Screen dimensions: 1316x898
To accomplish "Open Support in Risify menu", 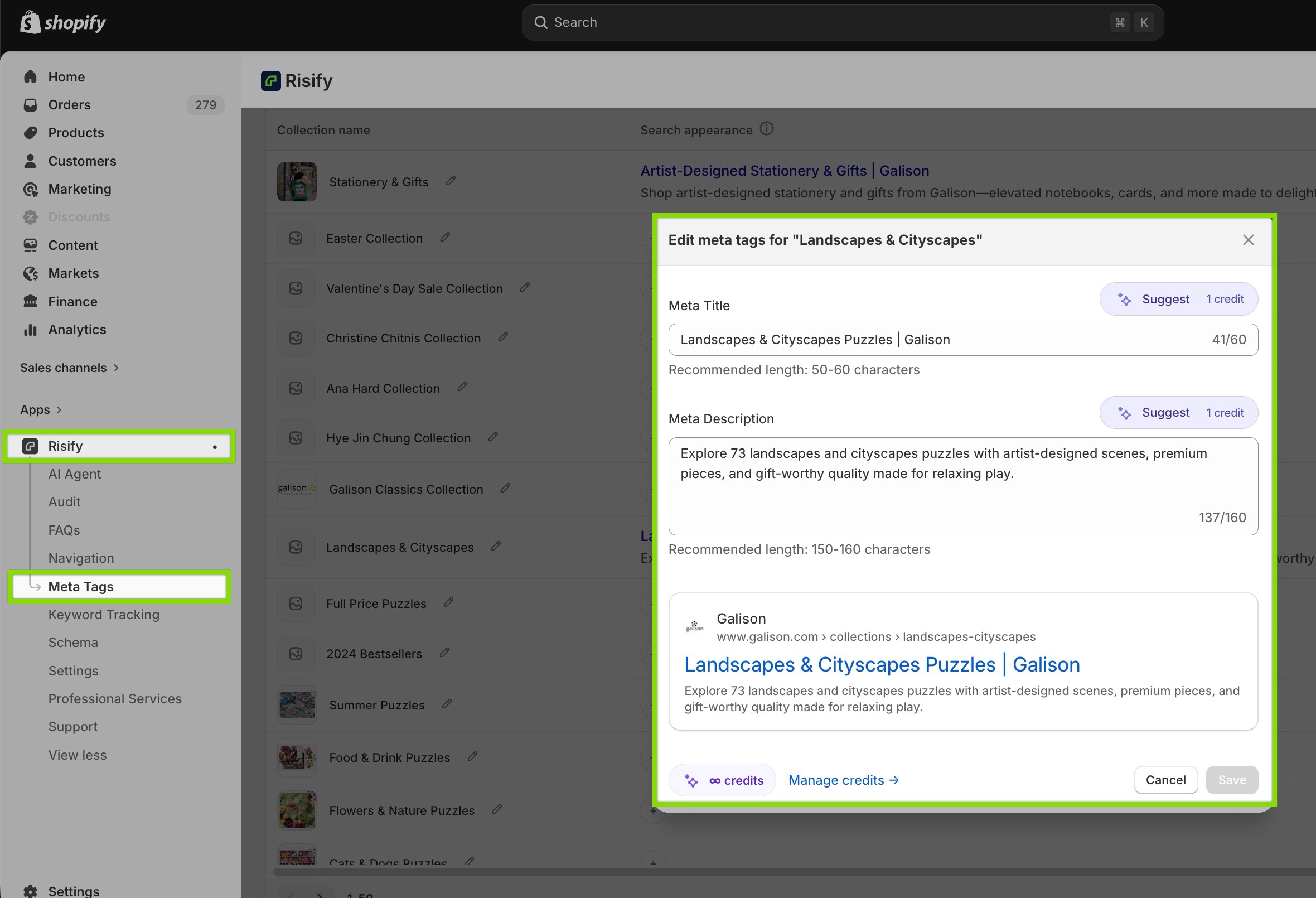I will tap(73, 727).
